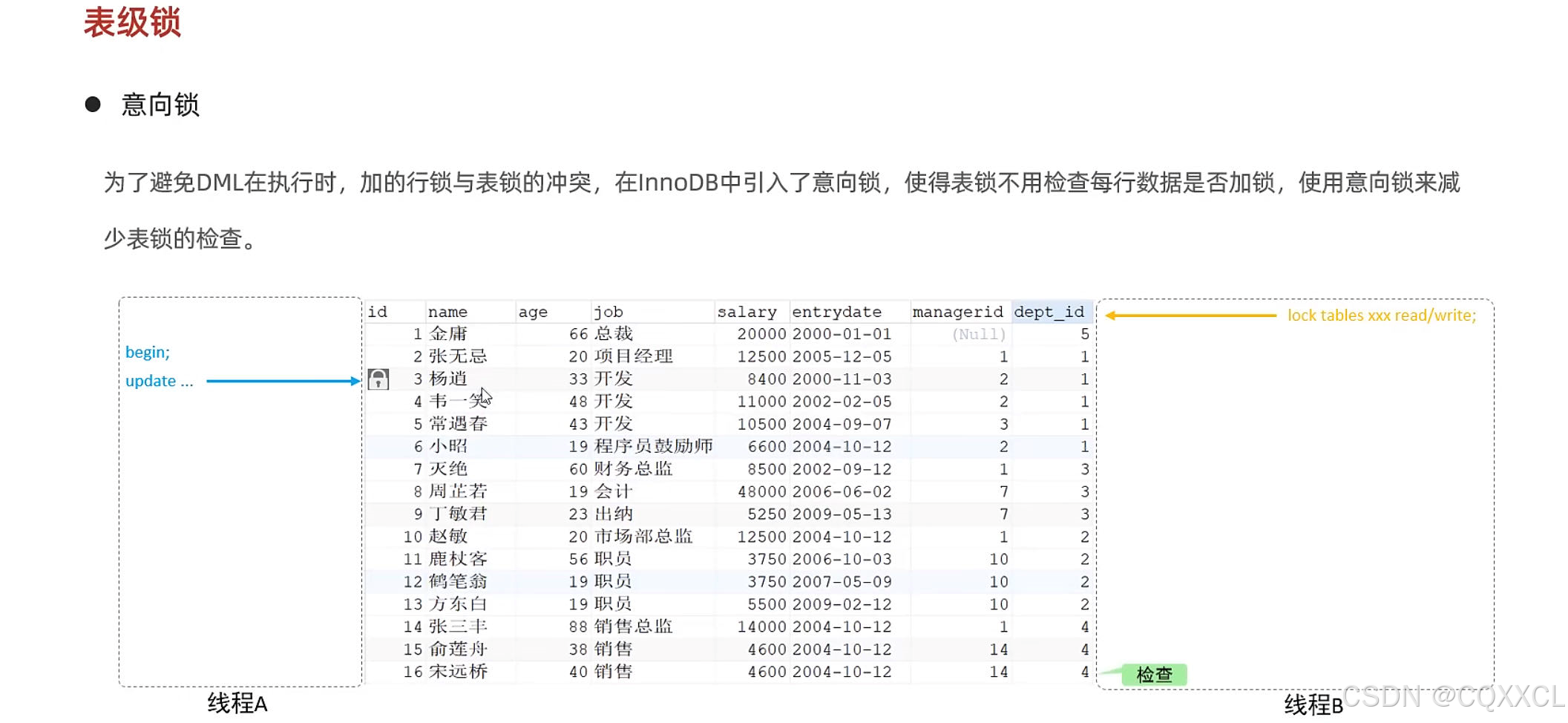Screen dimensions: 1568x723
Task: Click the job cell 会计
Action: pos(614,491)
